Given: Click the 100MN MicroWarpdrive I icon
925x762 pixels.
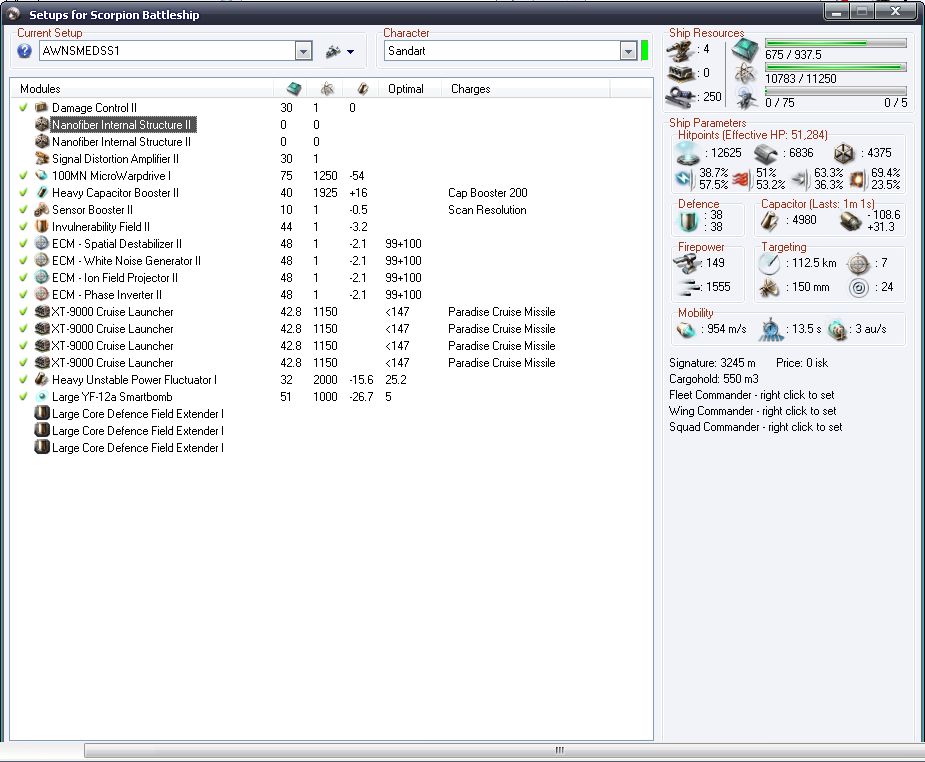Looking at the screenshot, I should [x=41, y=175].
